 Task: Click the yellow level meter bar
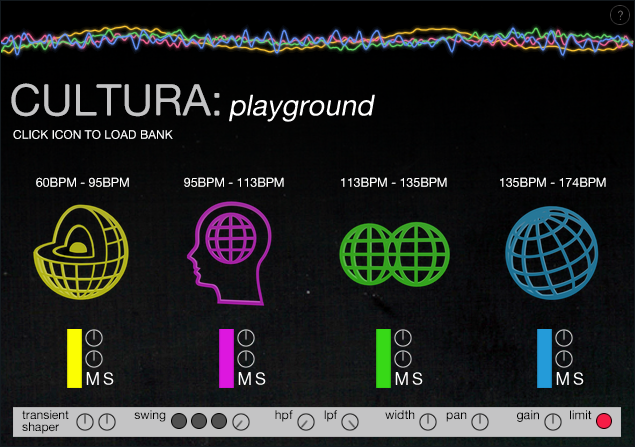coord(73,358)
